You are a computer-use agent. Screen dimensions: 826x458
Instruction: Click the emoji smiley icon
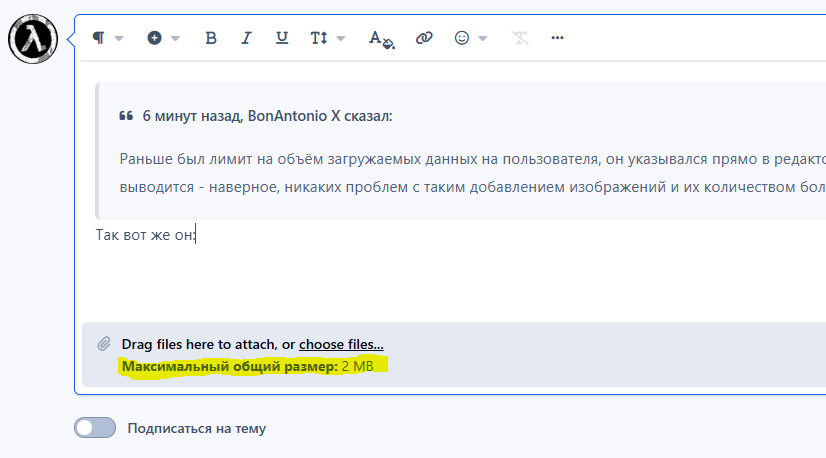pos(462,38)
